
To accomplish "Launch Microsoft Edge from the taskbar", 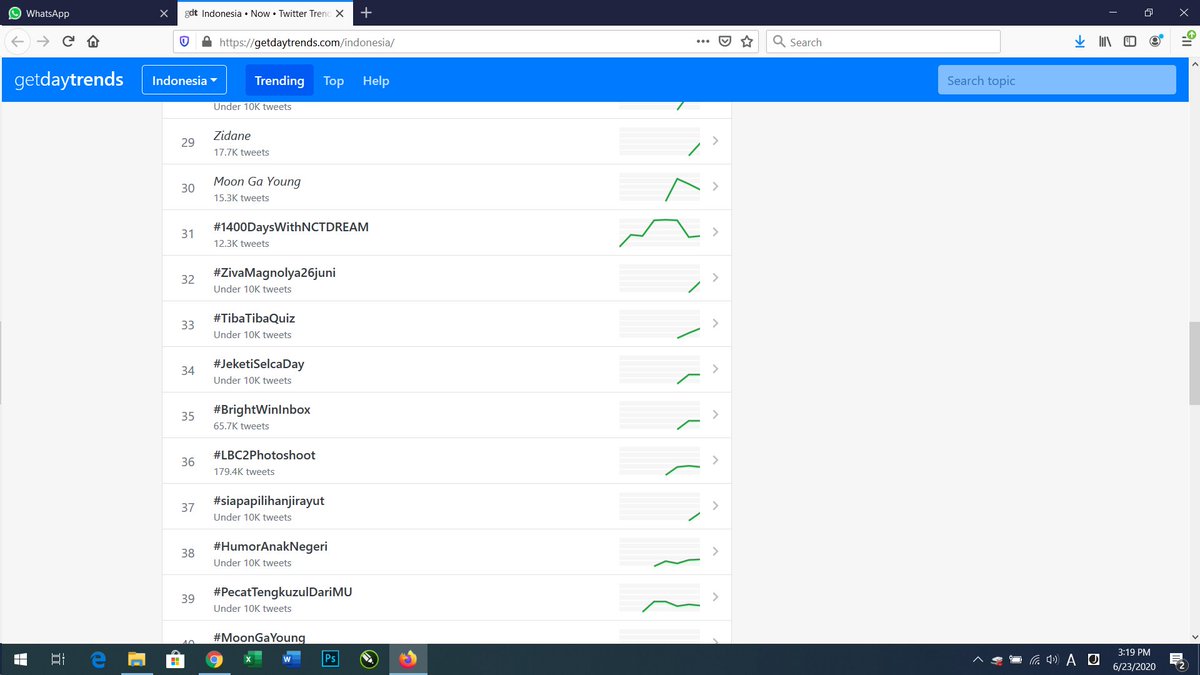I will [x=98, y=659].
